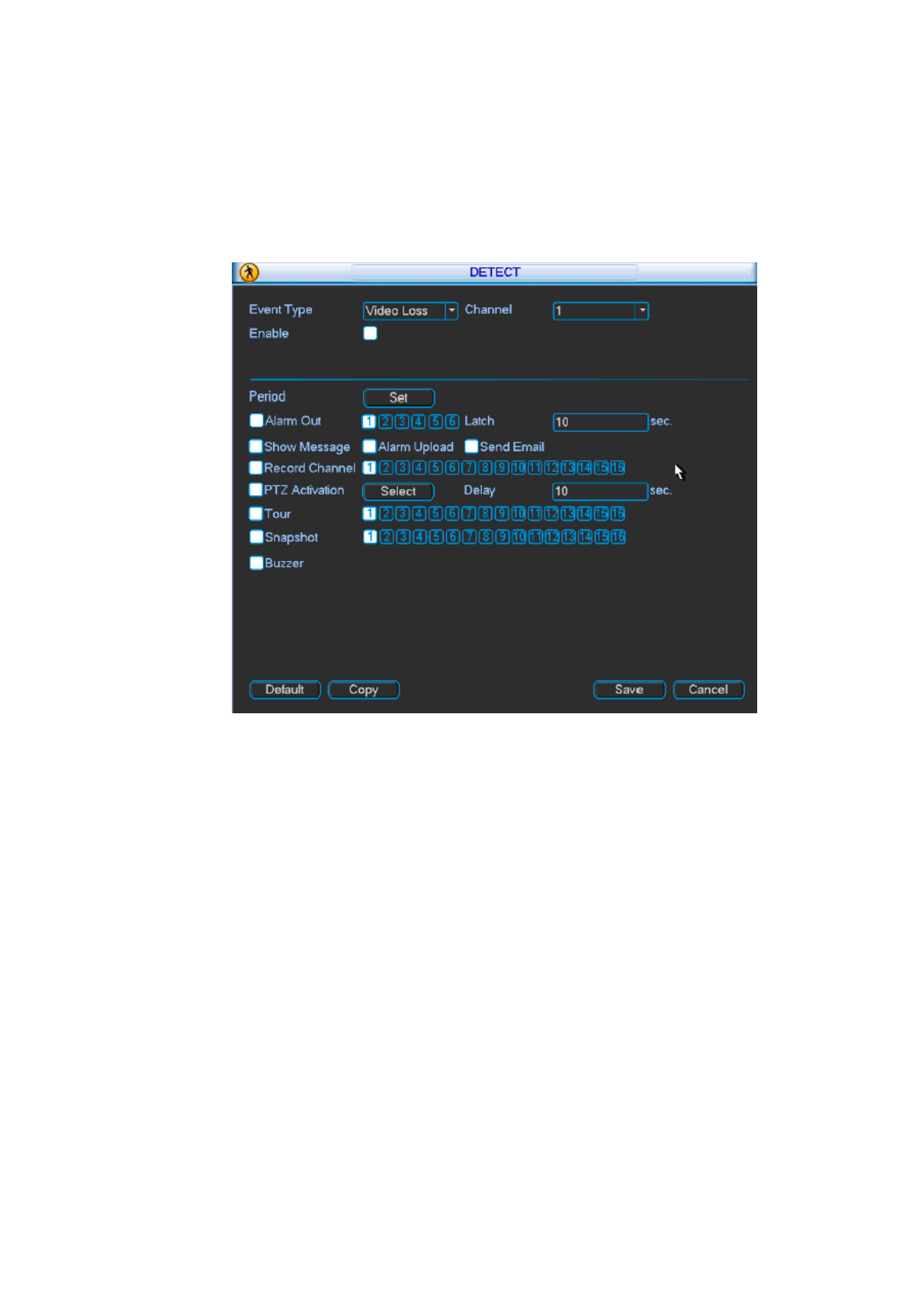
Task: Enable the PTZ Activation checkbox
Action: 255,490
